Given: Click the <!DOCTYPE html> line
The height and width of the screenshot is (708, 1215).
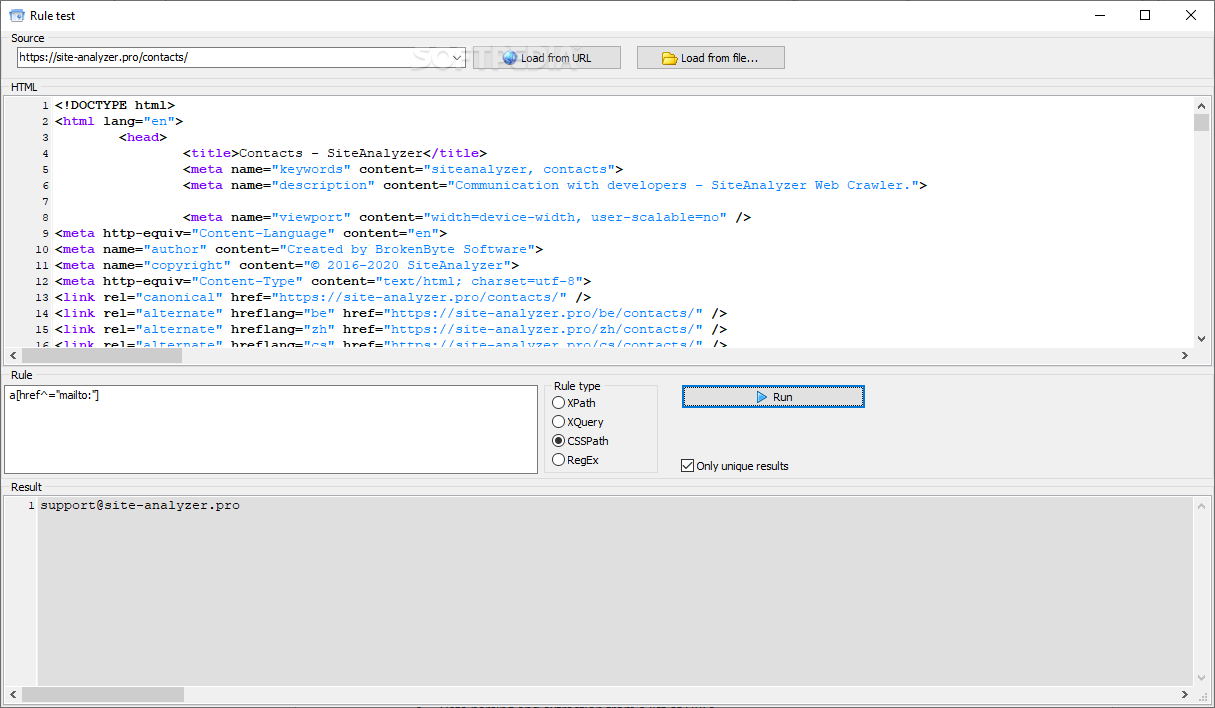Looking at the screenshot, I should (115, 105).
